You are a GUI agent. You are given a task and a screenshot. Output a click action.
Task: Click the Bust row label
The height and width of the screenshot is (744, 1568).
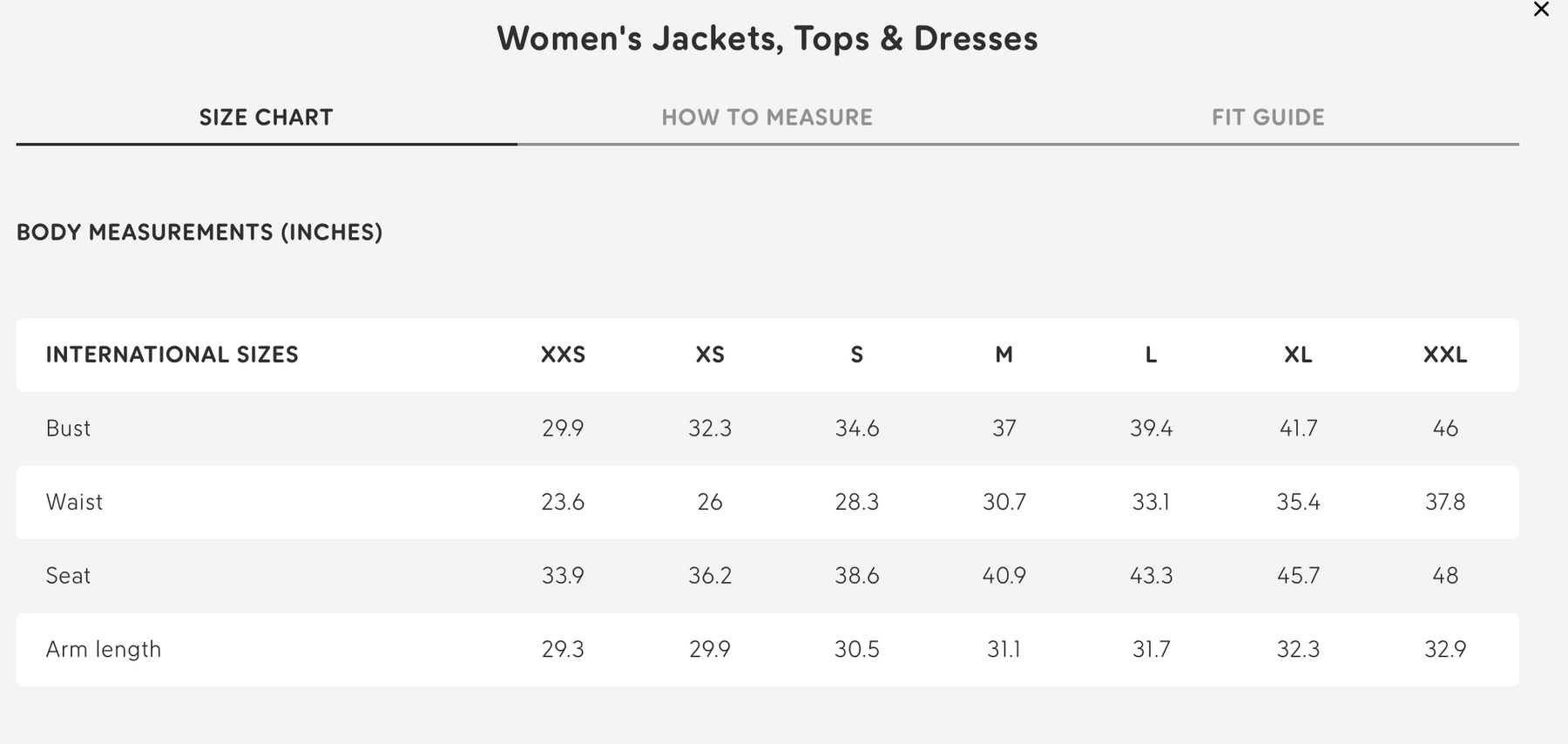[x=68, y=429]
